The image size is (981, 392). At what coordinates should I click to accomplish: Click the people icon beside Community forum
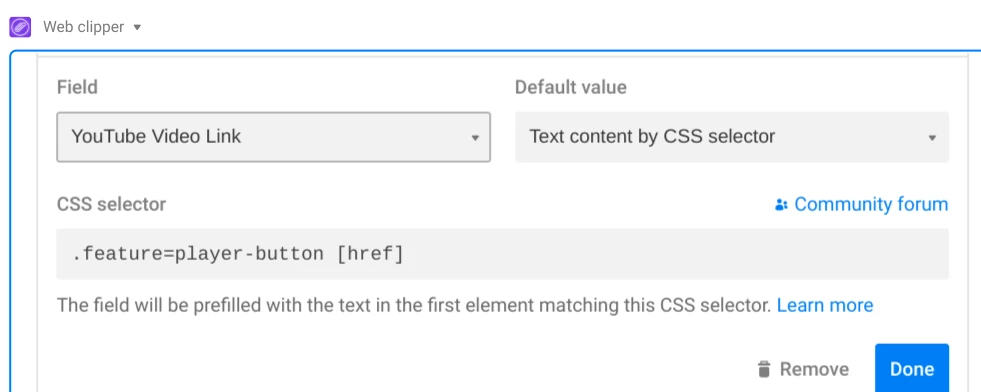click(781, 205)
